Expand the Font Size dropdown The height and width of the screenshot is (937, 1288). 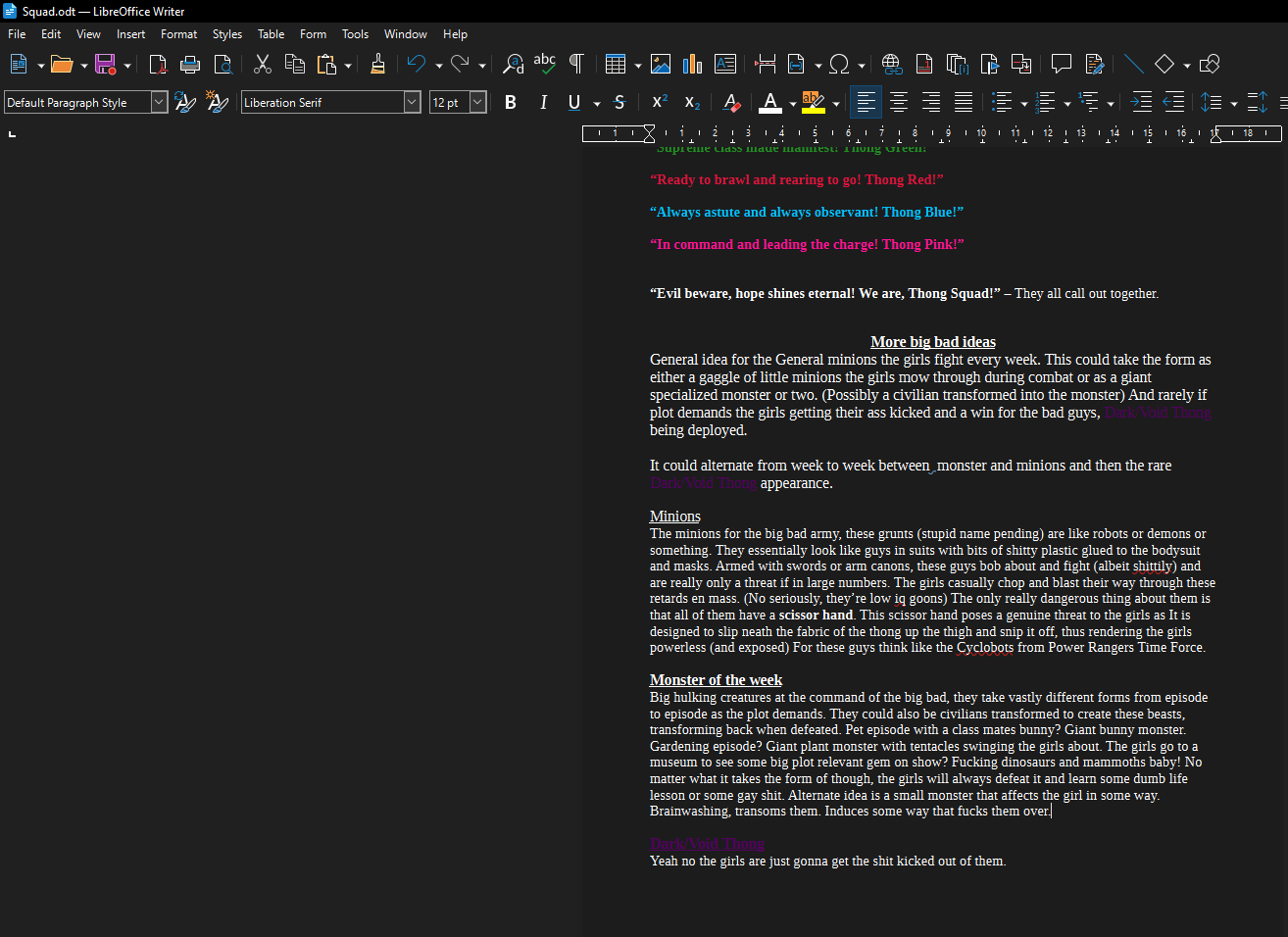point(478,102)
